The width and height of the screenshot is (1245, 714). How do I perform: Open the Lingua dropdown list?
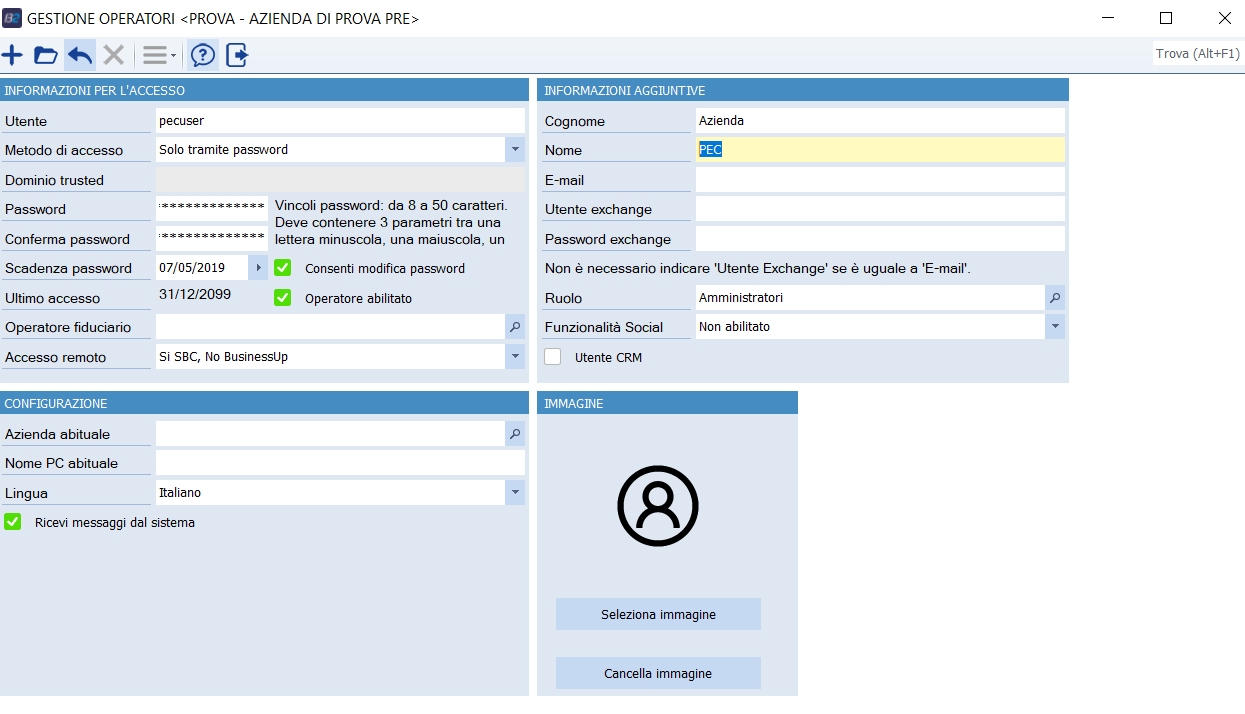tap(515, 493)
